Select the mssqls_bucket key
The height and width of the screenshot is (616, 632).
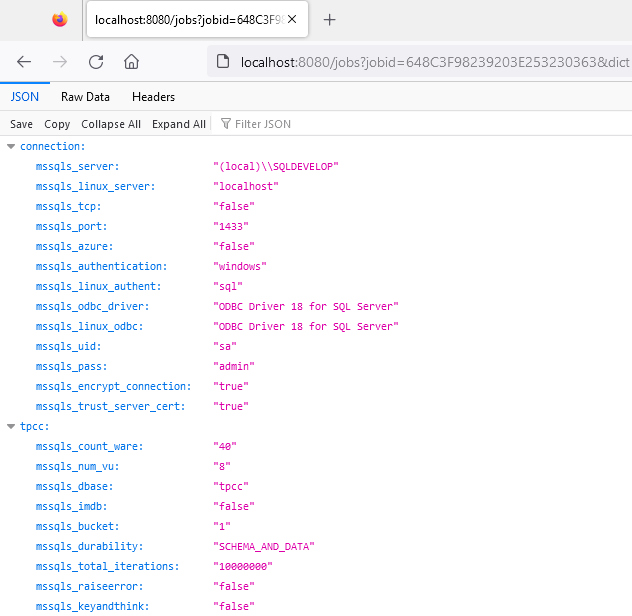[x=77, y=526]
